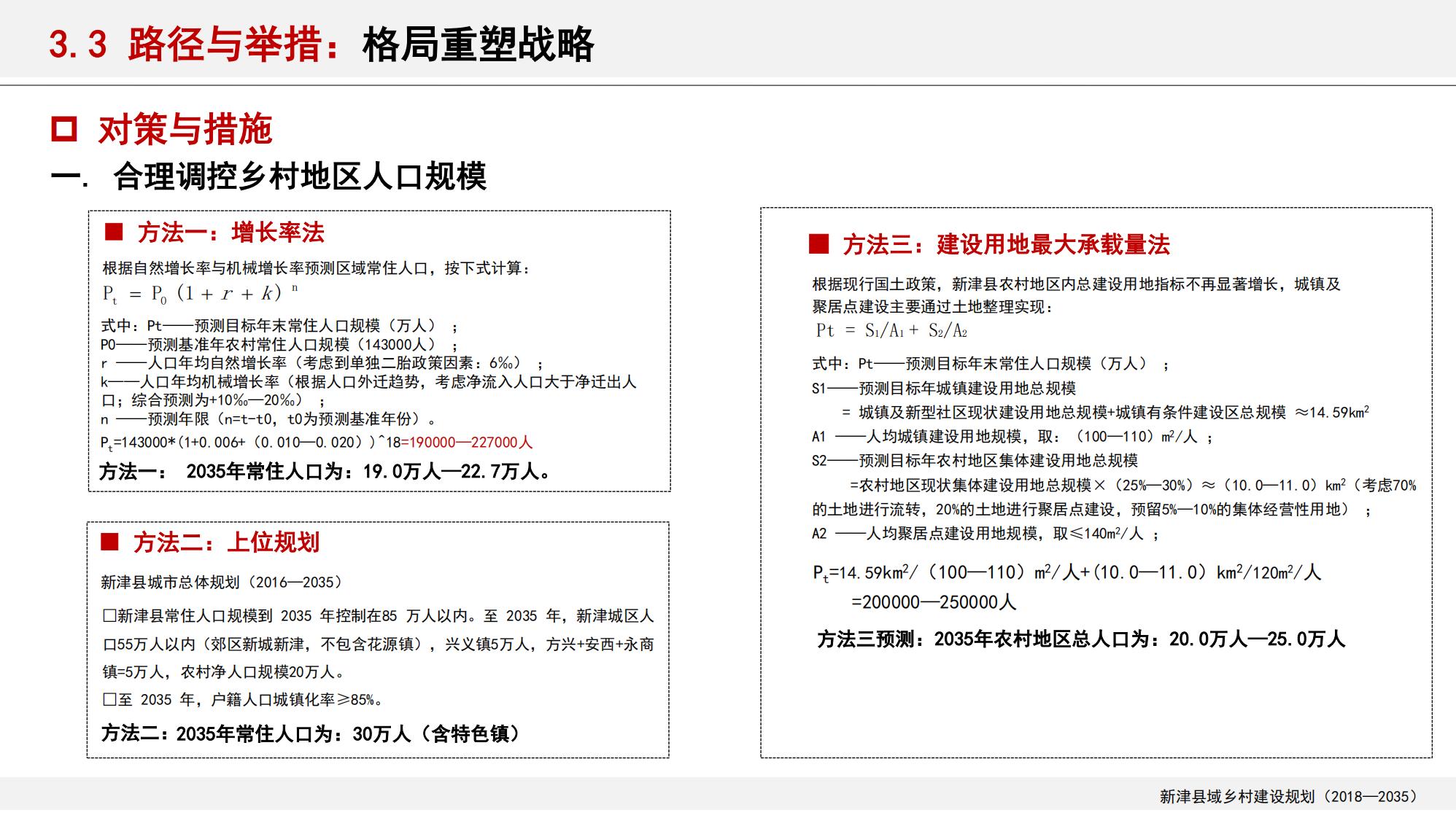
Task: Select '新津县城市总体规划（2016—2035）'
Action: [x=222, y=583]
